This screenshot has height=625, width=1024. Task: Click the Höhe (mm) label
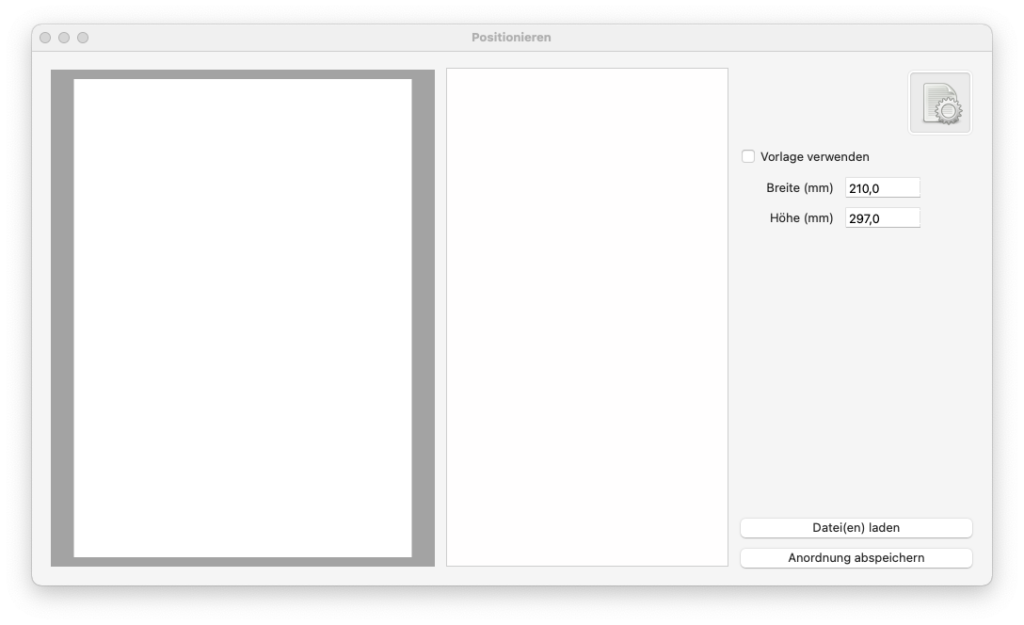pyautogui.click(x=802, y=218)
